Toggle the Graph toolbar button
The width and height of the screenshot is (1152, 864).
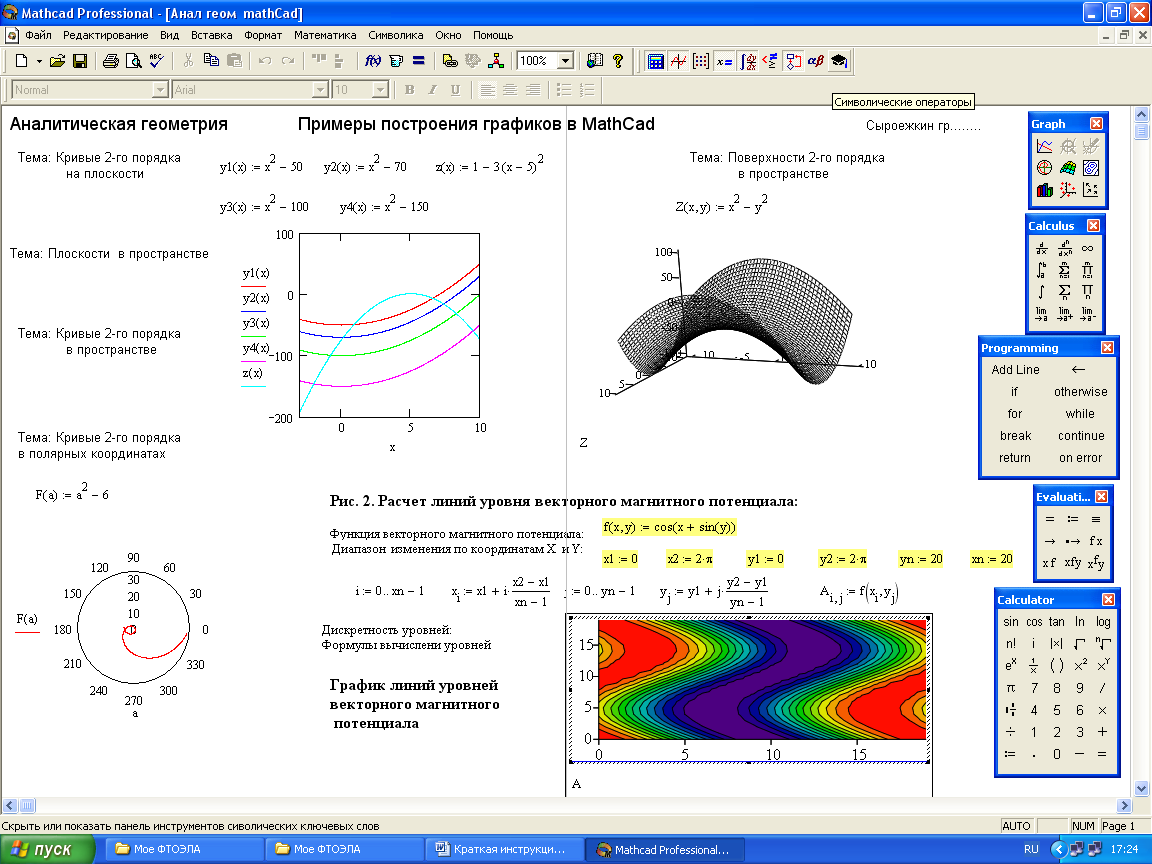click(678, 61)
